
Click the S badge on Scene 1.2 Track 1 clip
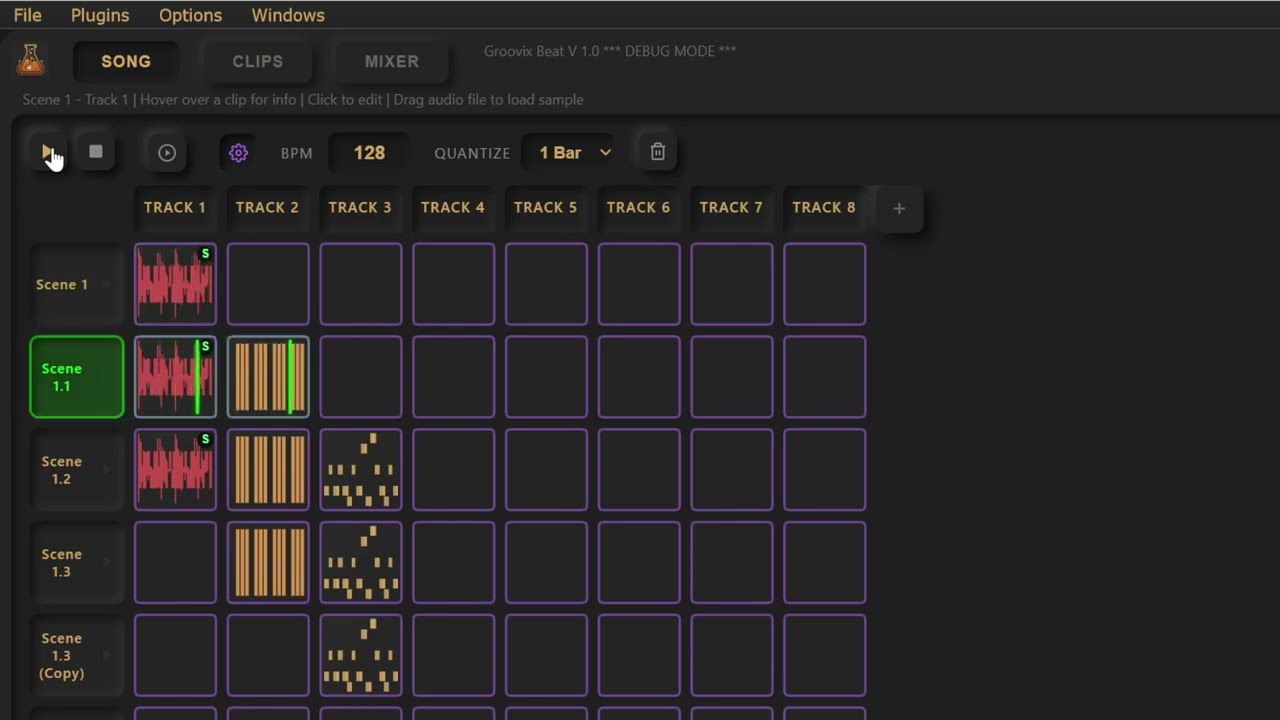point(206,440)
